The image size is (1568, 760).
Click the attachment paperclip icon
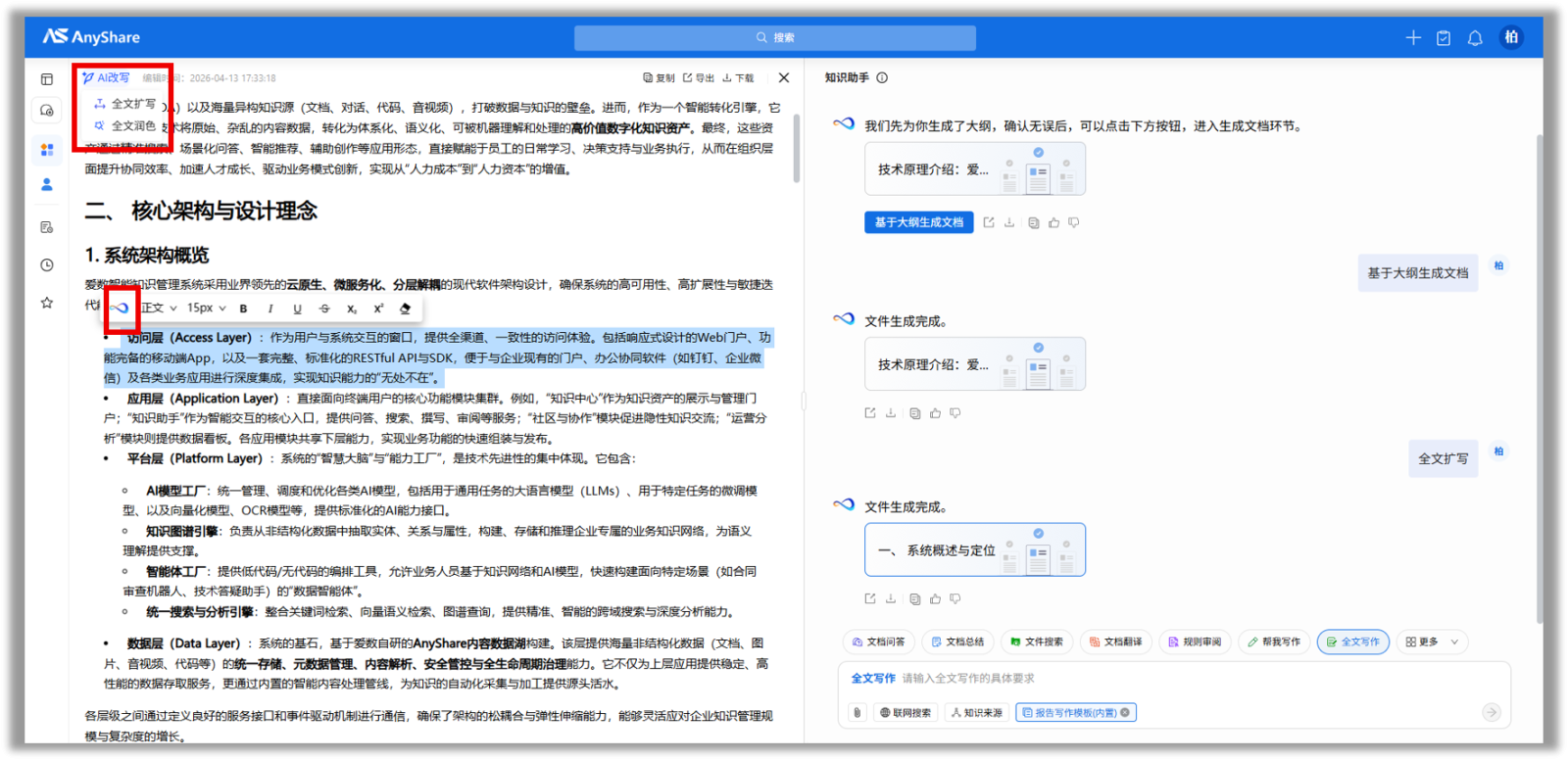(857, 713)
